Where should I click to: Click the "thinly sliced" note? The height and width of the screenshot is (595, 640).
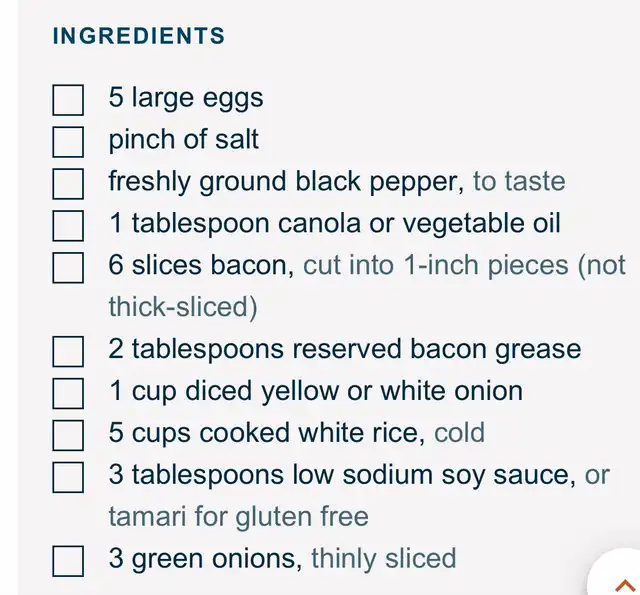383,558
